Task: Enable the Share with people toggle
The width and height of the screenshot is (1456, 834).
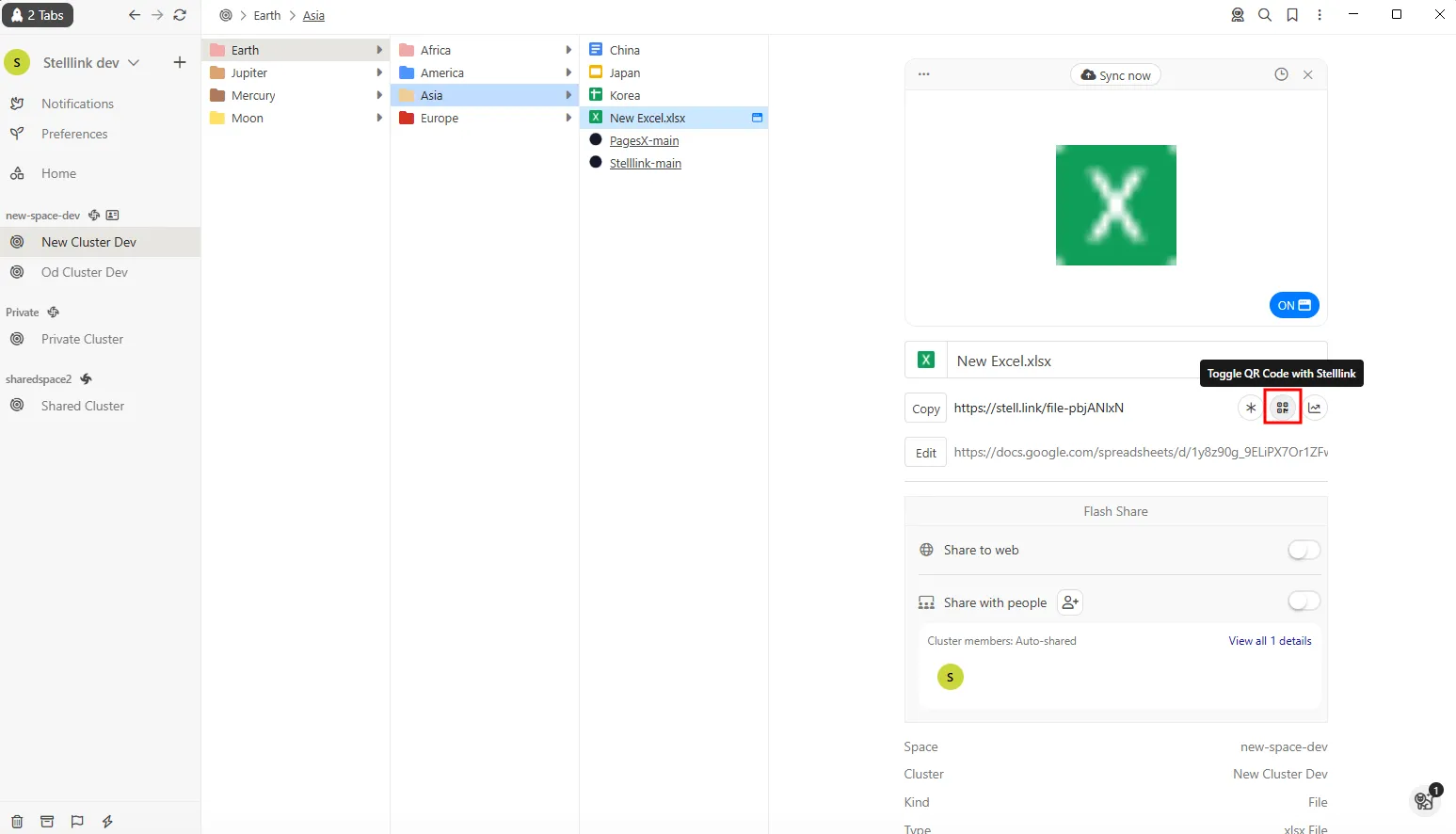Action: tap(1304, 601)
